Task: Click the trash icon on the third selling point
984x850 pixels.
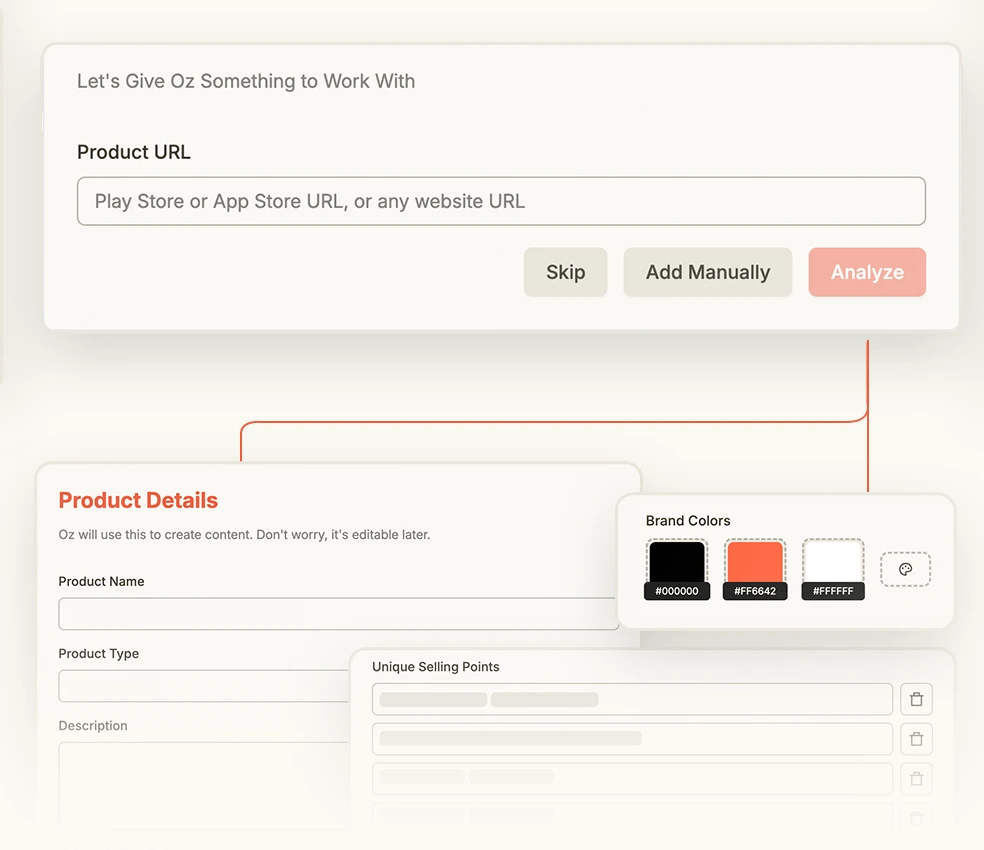Action: pyautogui.click(x=916, y=779)
